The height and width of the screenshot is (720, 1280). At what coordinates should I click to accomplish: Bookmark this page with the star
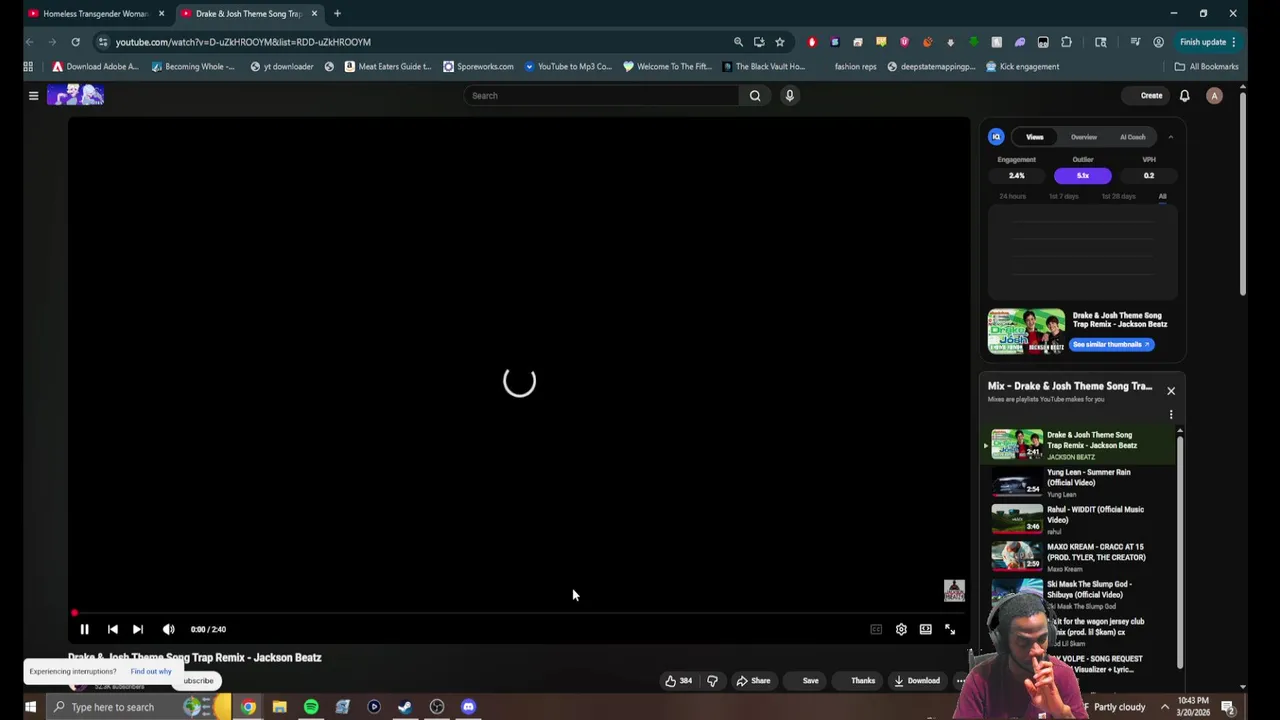point(779,42)
